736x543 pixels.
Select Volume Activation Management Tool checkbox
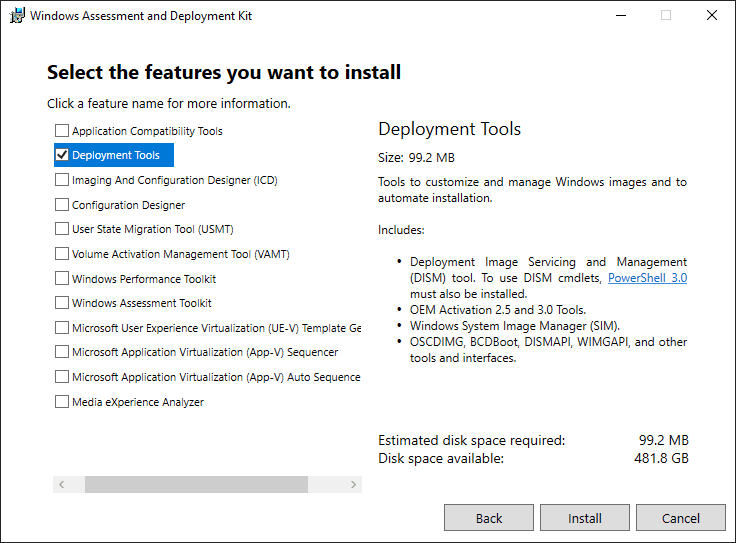click(62, 254)
